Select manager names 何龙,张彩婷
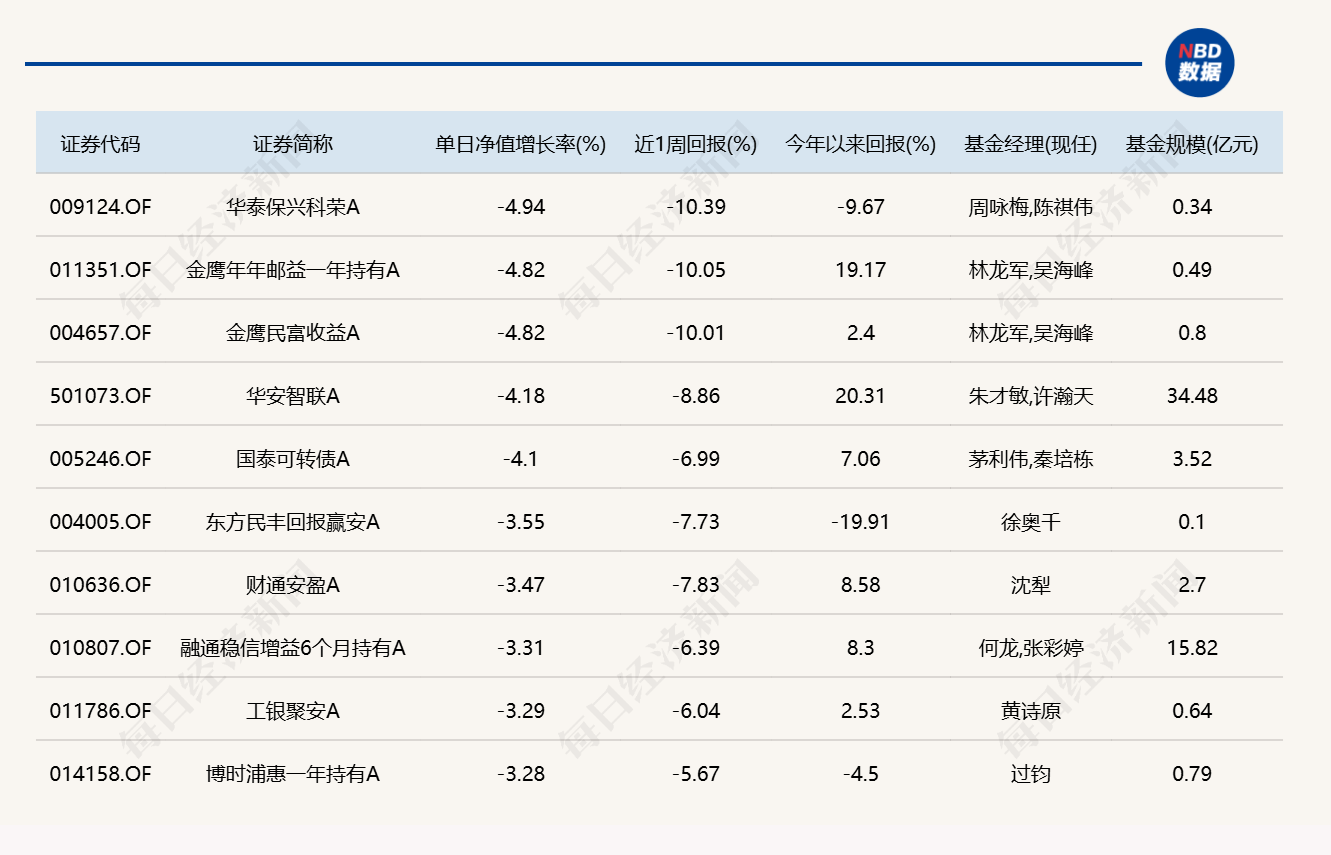The image size is (1331, 855). tap(1031, 648)
